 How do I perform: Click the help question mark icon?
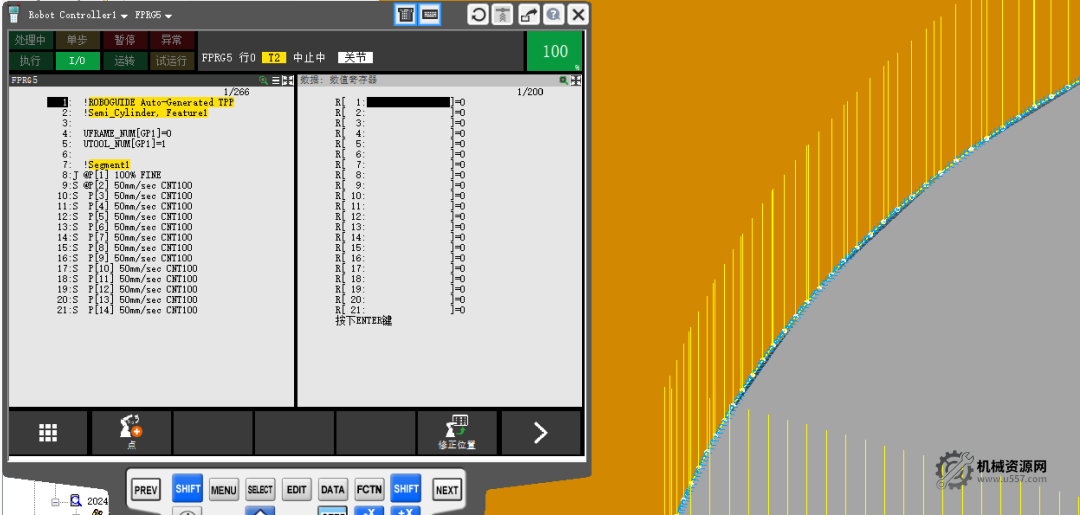[554, 14]
